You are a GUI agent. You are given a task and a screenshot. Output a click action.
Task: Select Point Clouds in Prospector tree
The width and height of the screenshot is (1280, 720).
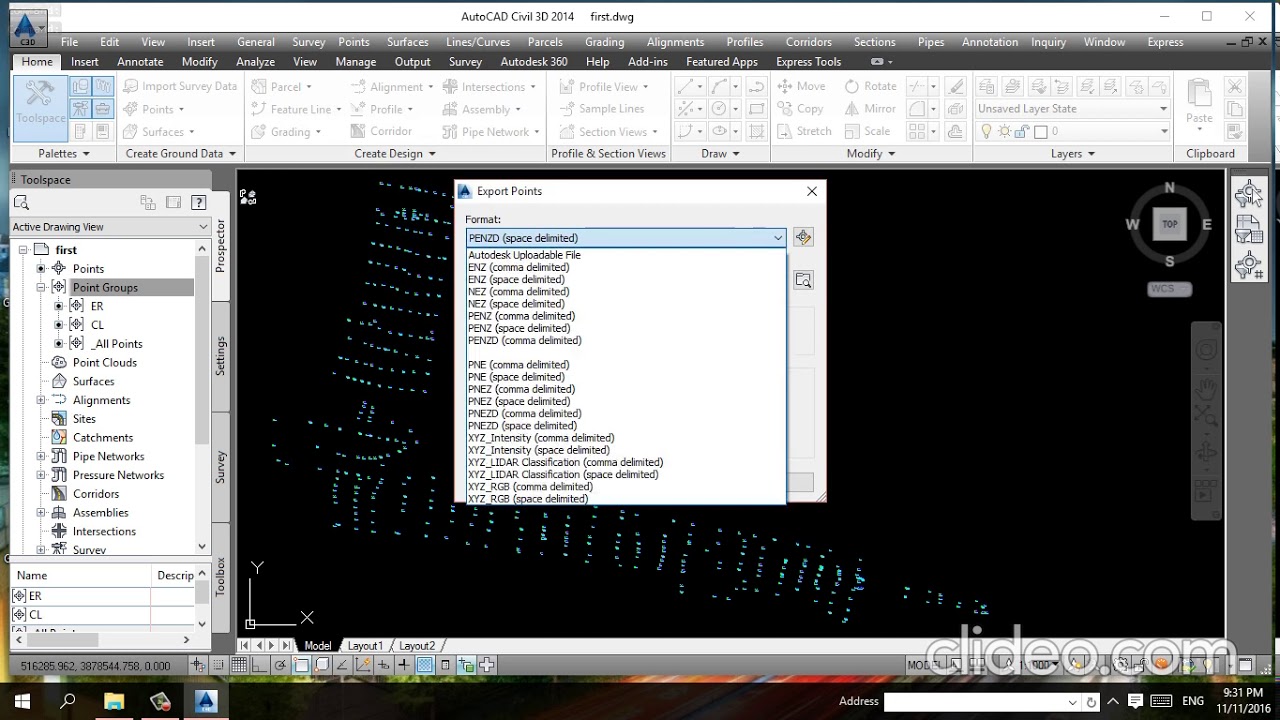(x=104, y=362)
